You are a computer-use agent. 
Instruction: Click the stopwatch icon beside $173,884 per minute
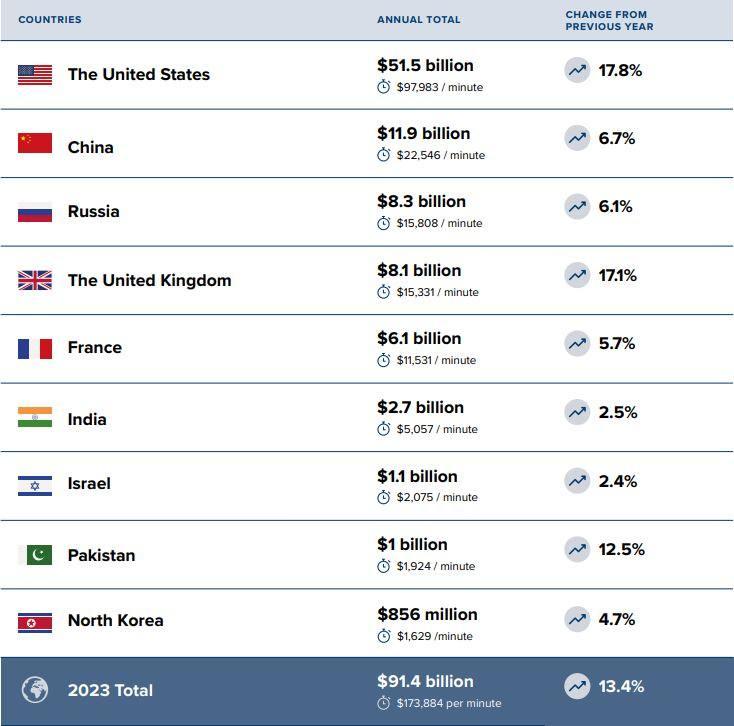(x=383, y=703)
